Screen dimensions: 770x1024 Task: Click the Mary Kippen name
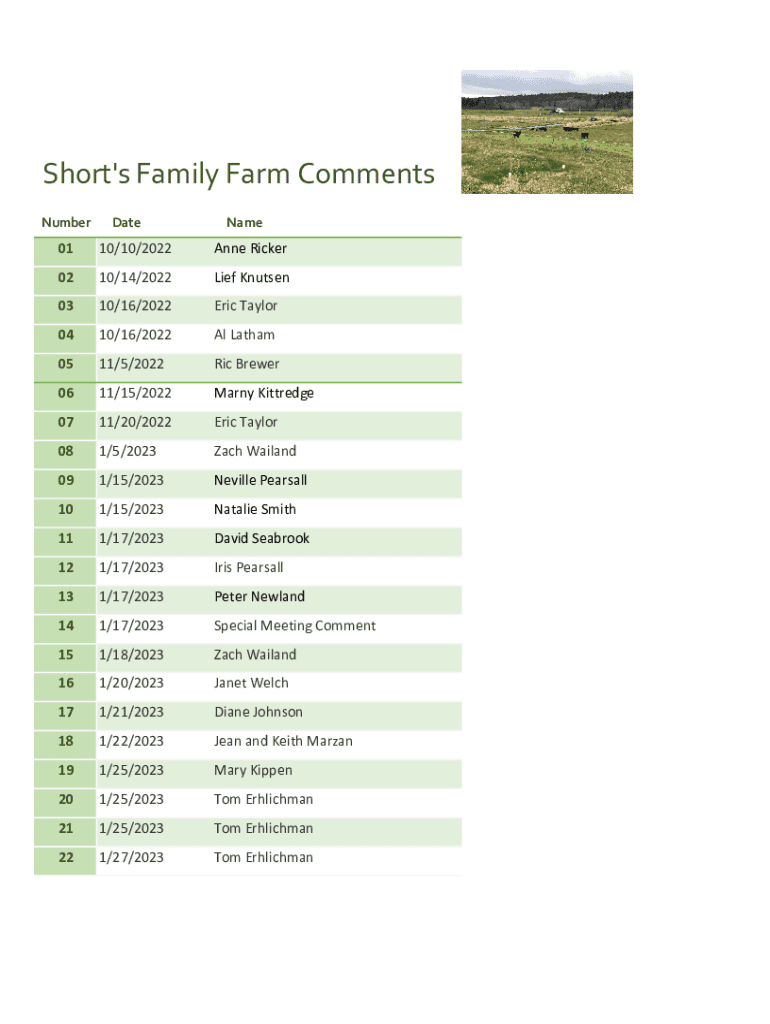tap(253, 770)
